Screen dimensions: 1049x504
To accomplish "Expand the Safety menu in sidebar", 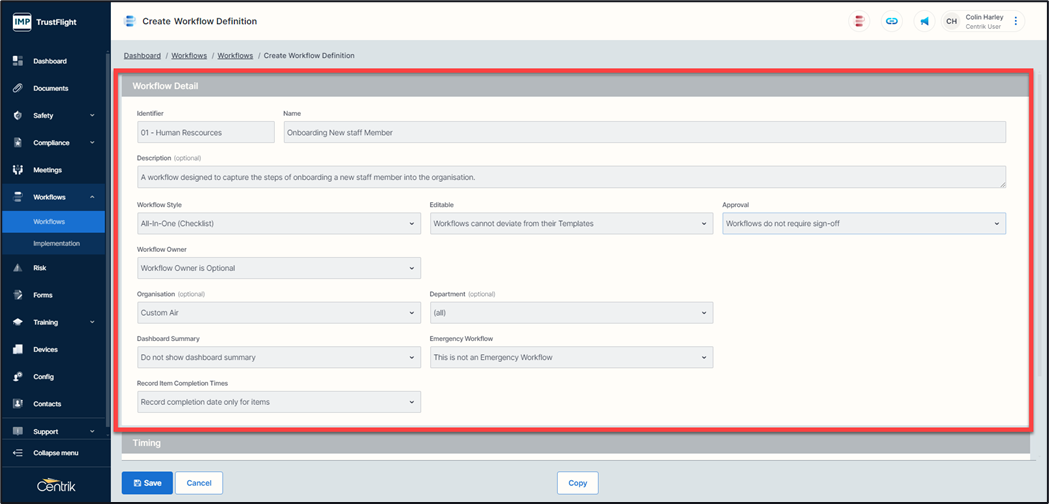I will click(55, 115).
